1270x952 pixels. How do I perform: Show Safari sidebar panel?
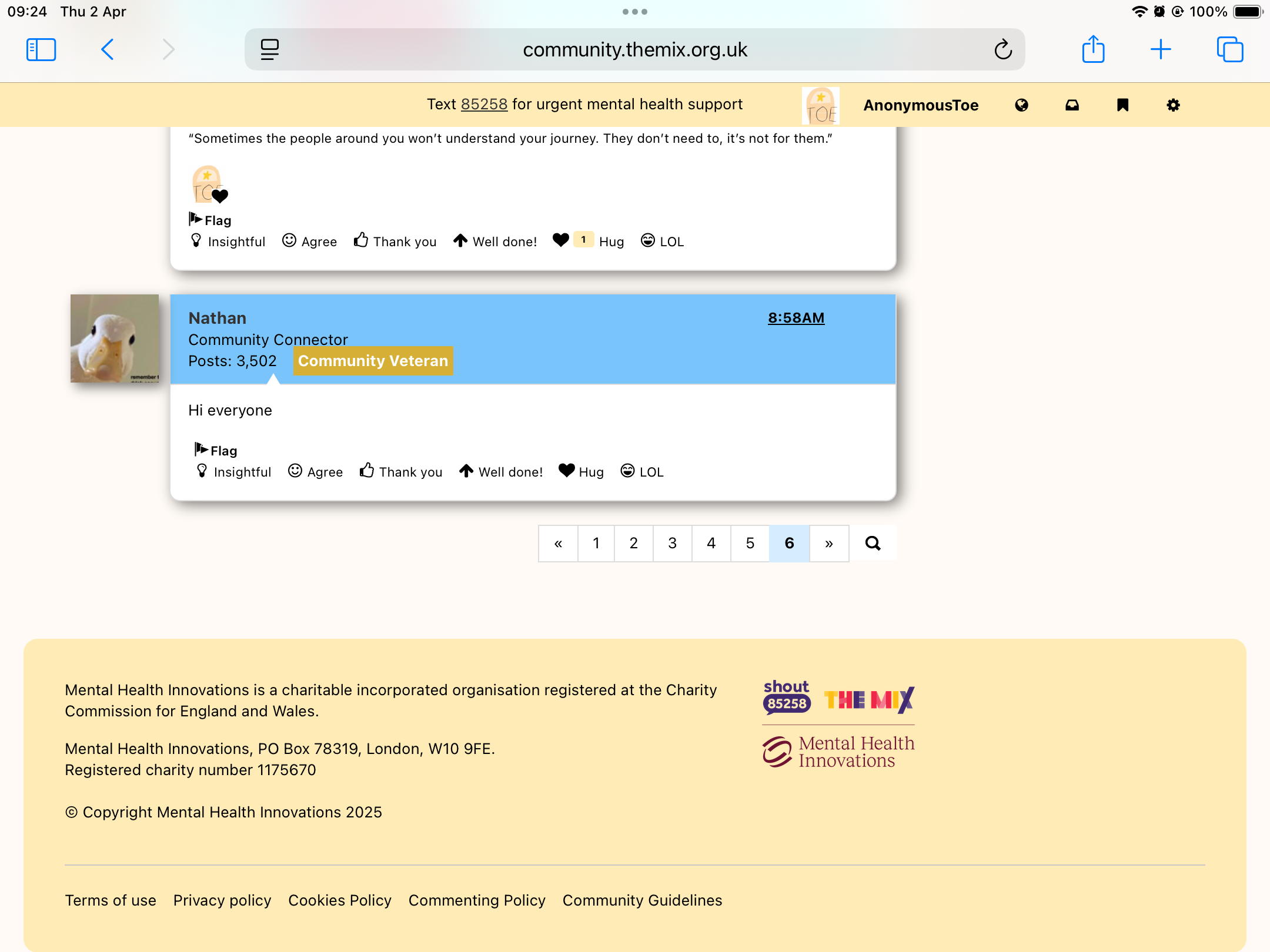(41, 49)
